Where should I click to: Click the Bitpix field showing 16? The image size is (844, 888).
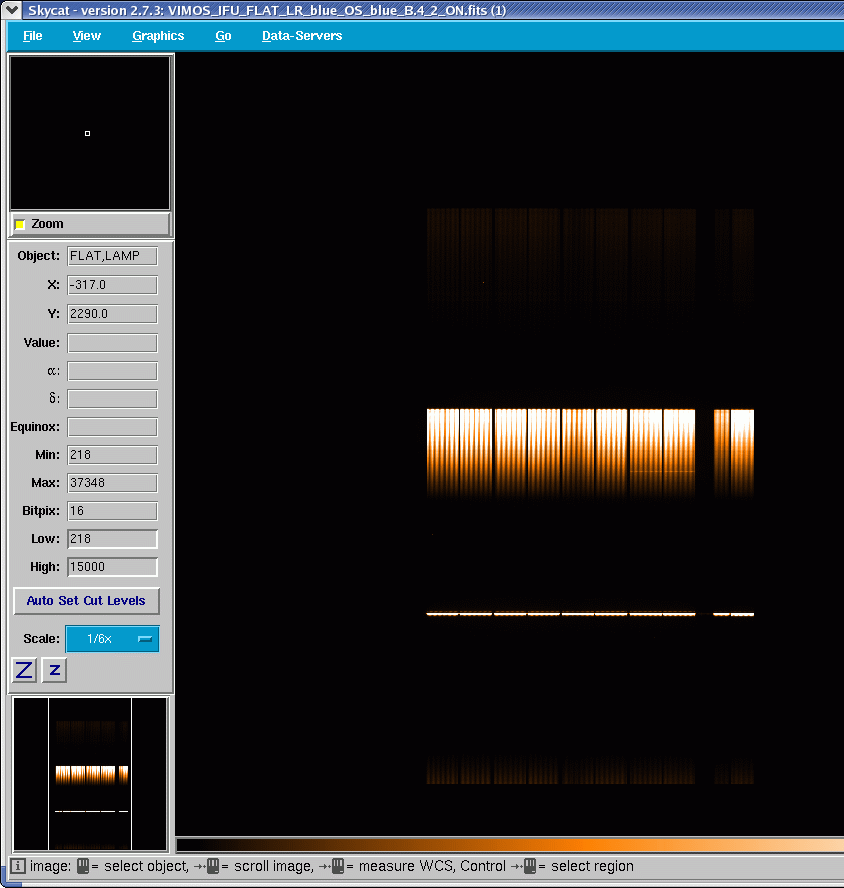[112, 511]
